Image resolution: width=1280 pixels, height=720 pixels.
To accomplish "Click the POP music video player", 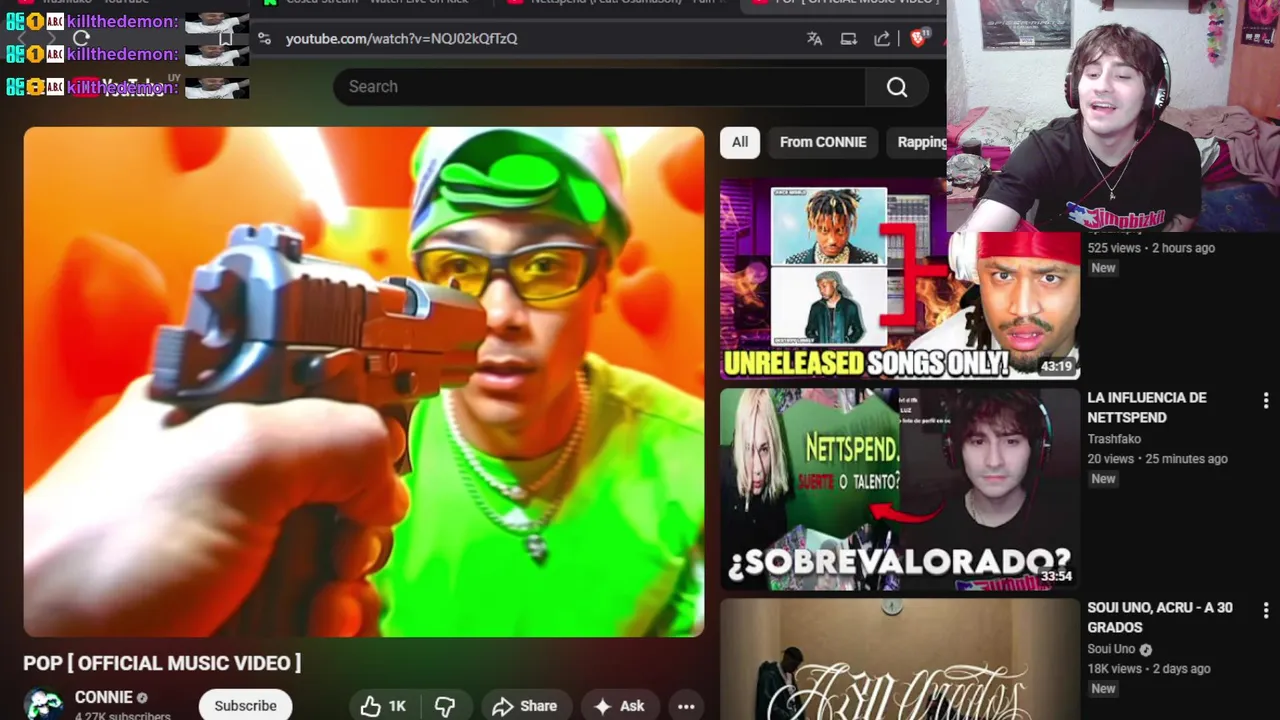I will [364, 382].
